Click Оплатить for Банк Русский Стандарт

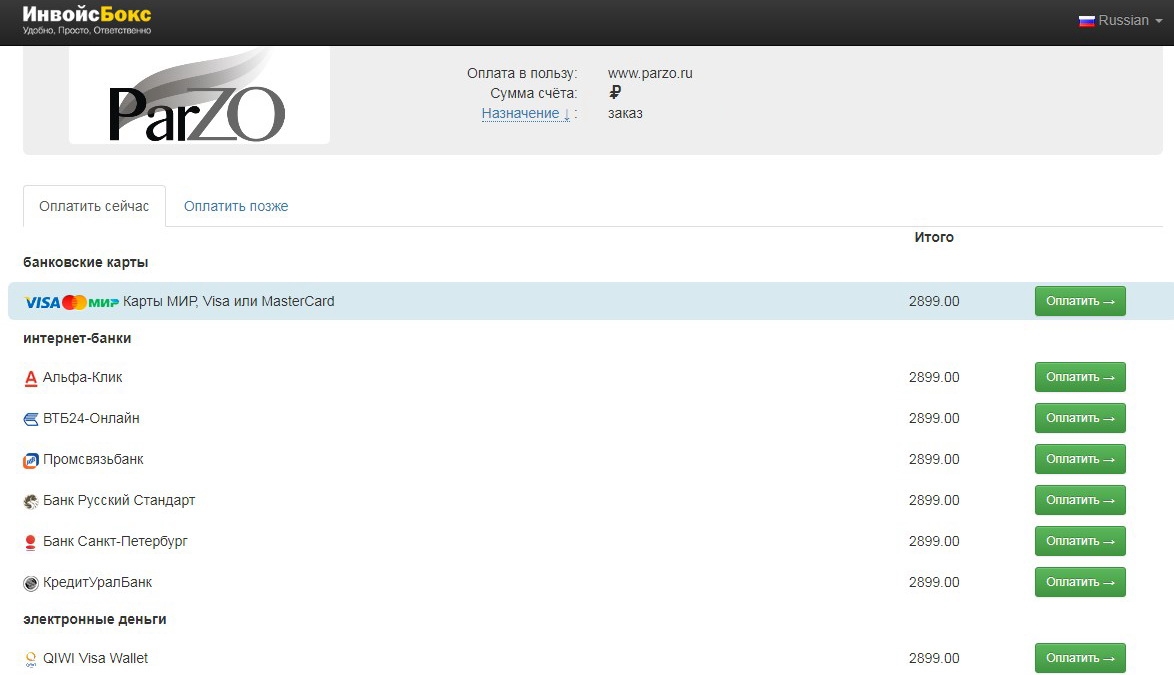point(1080,500)
